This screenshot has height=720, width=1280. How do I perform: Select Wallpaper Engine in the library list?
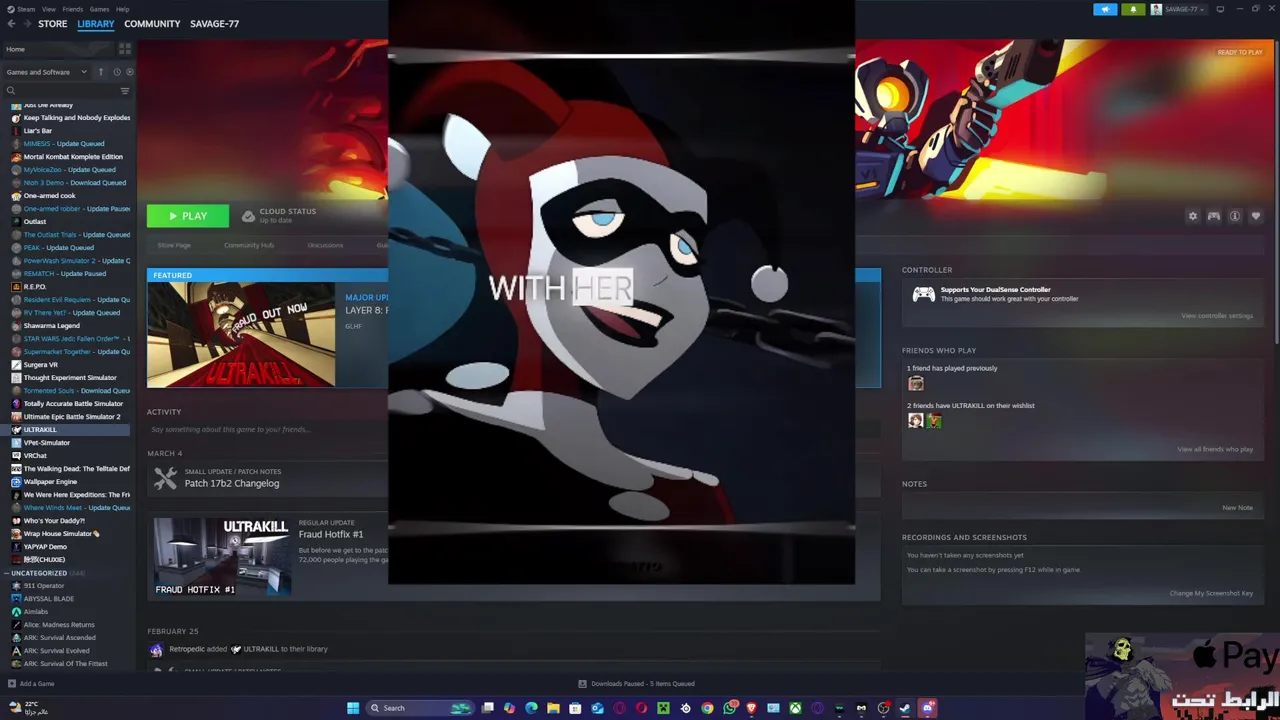click(50, 482)
